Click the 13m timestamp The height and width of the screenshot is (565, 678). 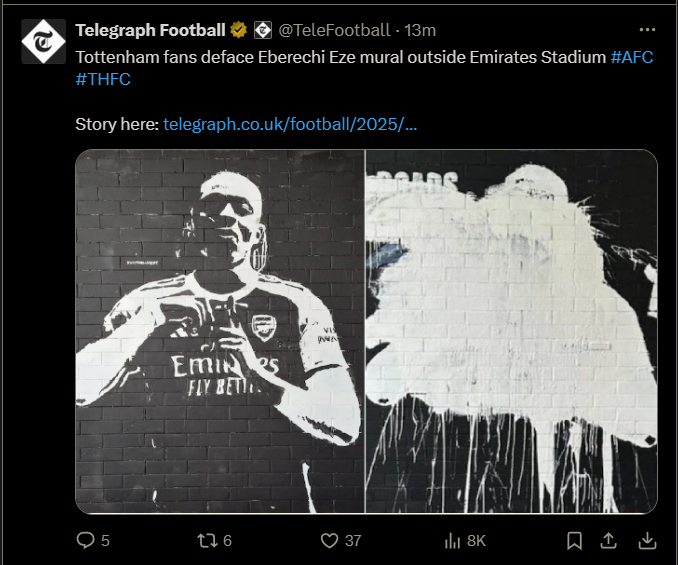tap(420, 30)
